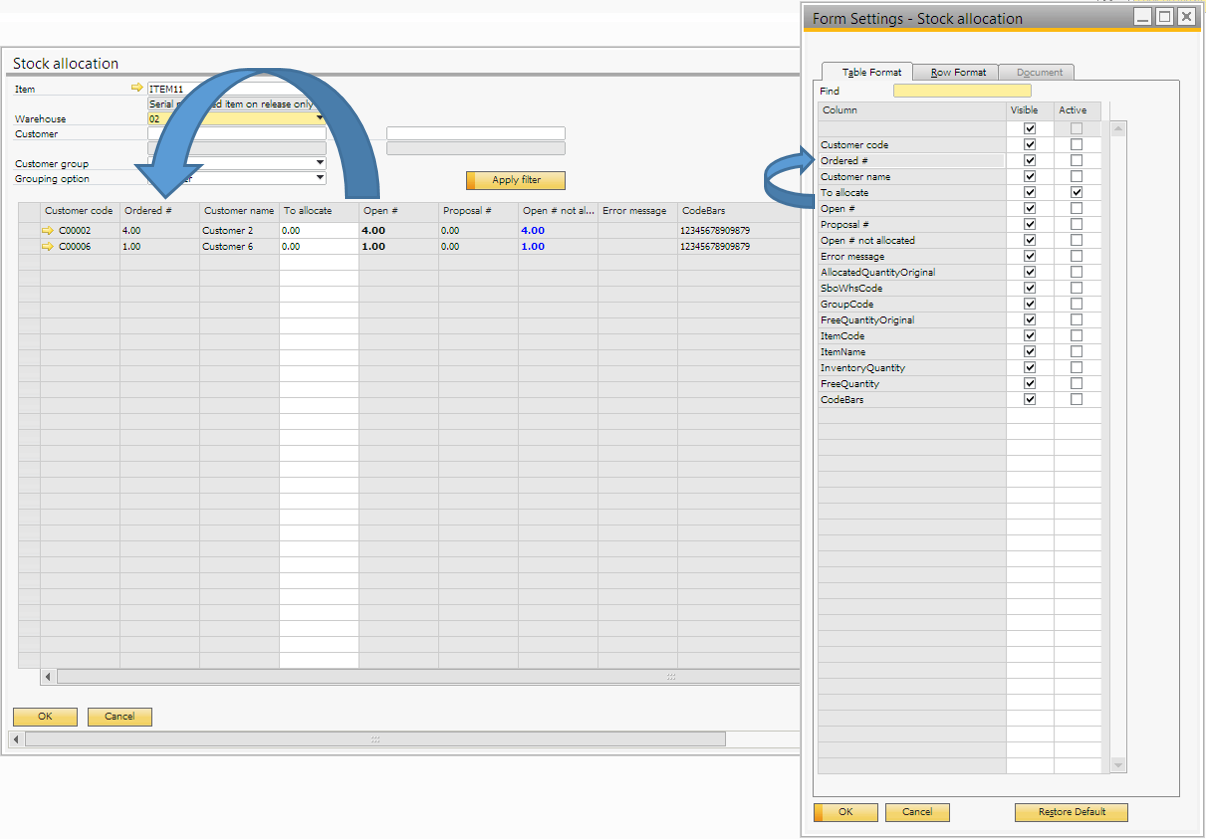Toggle Visible checkbox for Customer code

point(1030,145)
